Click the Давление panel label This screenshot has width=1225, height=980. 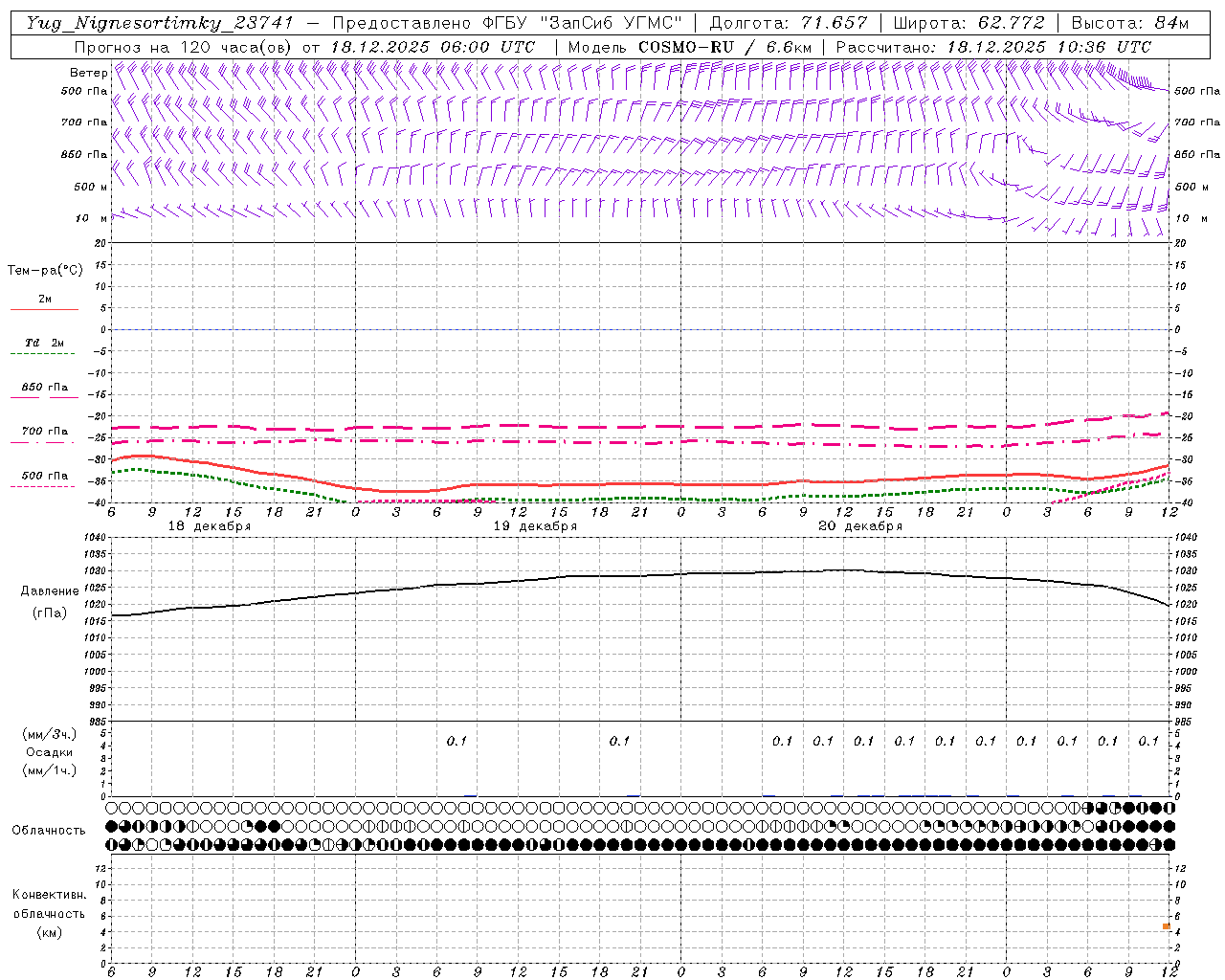click(50, 591)
